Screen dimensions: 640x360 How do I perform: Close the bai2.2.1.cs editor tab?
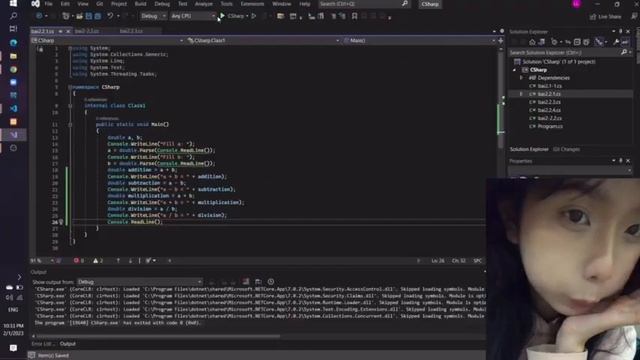coord(68,31)
